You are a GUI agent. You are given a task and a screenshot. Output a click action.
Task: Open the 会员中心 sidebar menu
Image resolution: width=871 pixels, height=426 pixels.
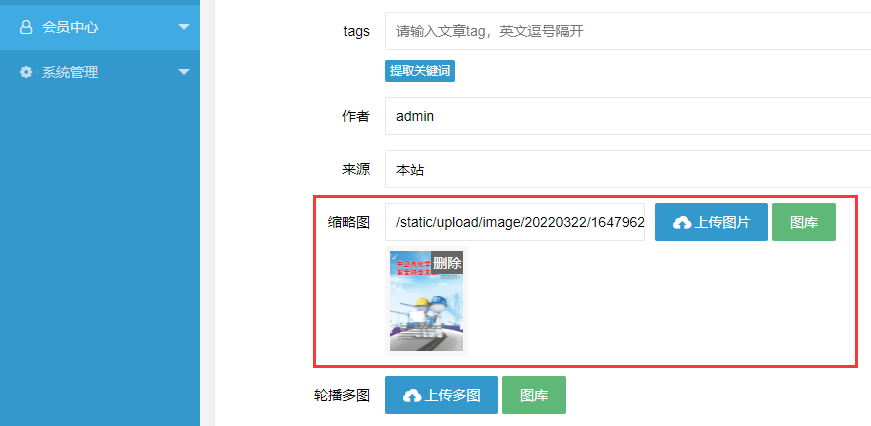(100, 27)
